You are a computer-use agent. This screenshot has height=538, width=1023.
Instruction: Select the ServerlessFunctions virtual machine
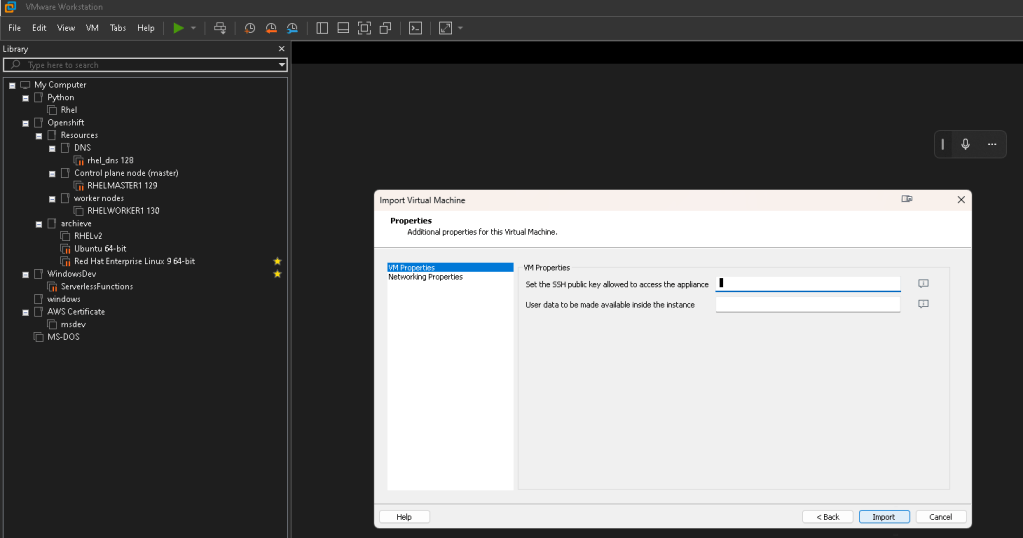[x=97, y=286]
